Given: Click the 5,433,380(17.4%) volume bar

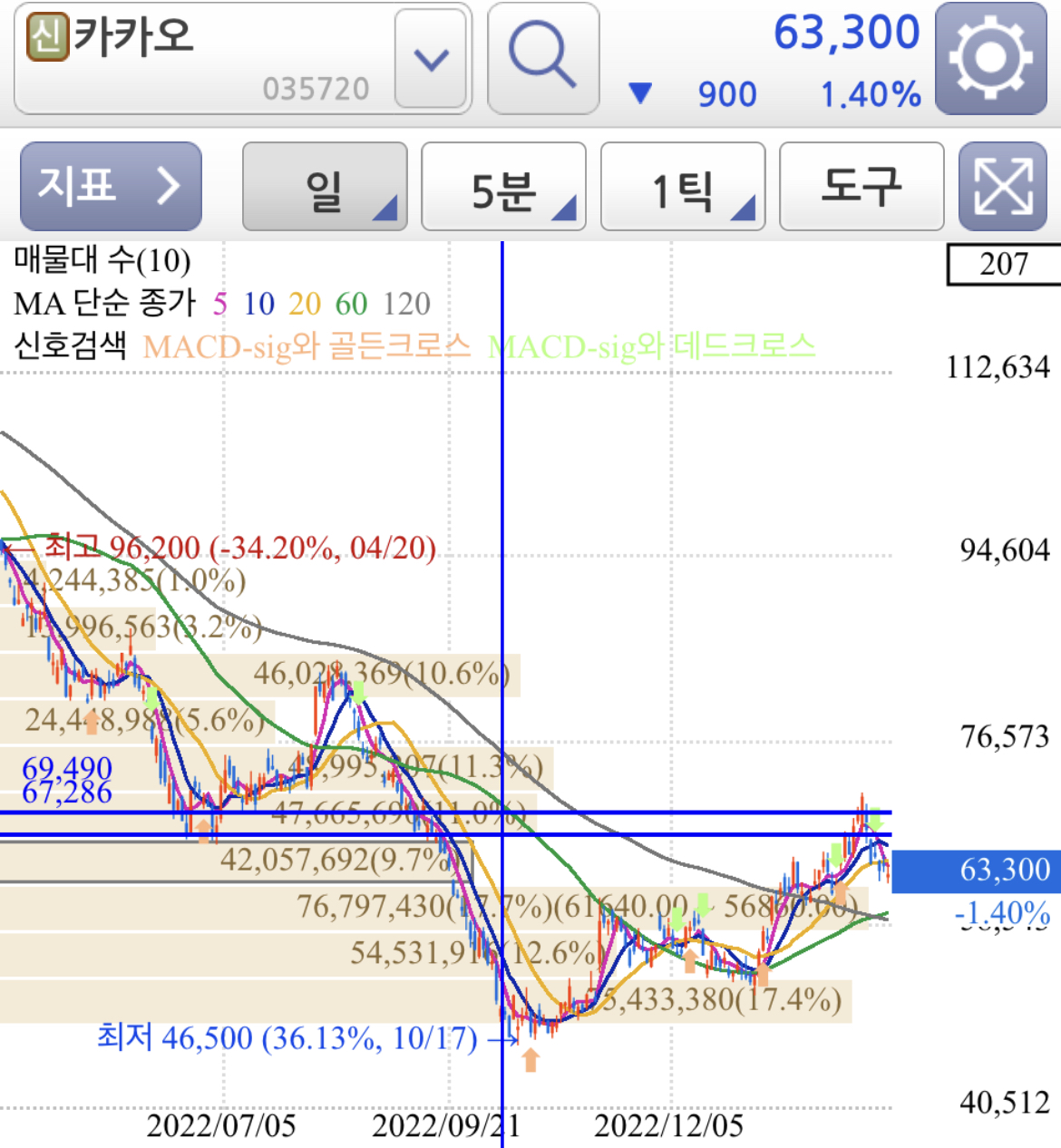Looking at the screenshot, I should click(x=425, y=1000).
